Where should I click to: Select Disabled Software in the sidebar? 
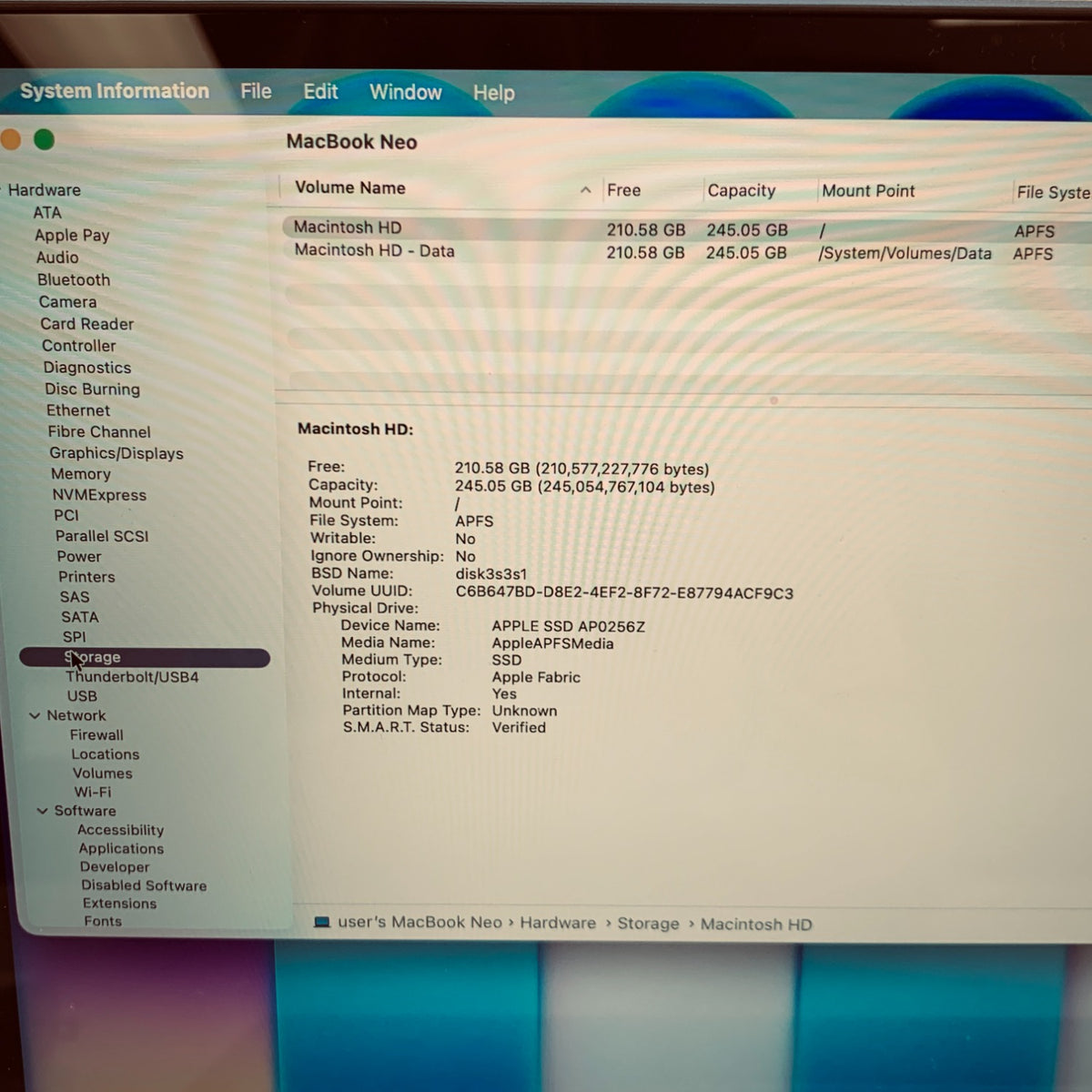(144, 885)
